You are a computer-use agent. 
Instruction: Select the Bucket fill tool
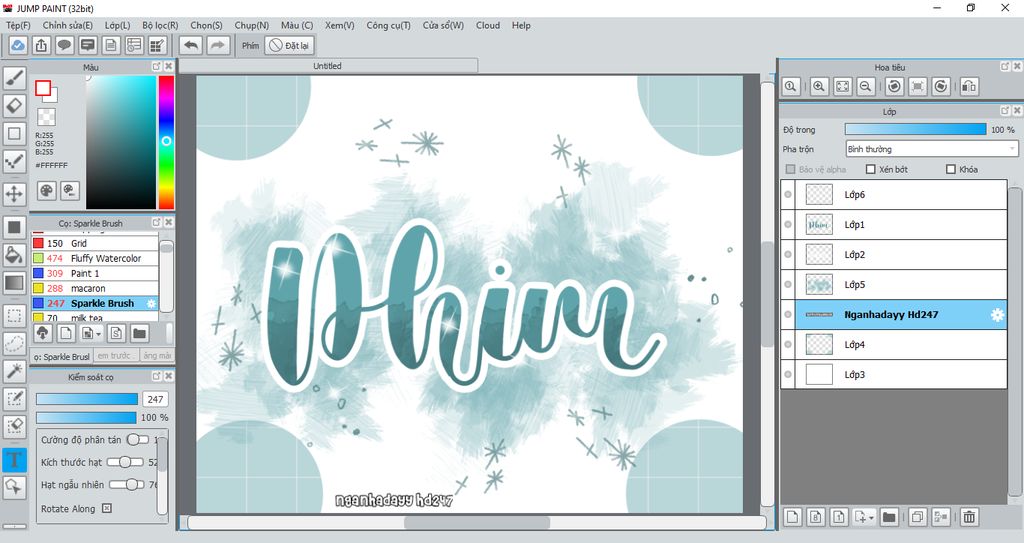pyautogui.click(x=14, y=255)
